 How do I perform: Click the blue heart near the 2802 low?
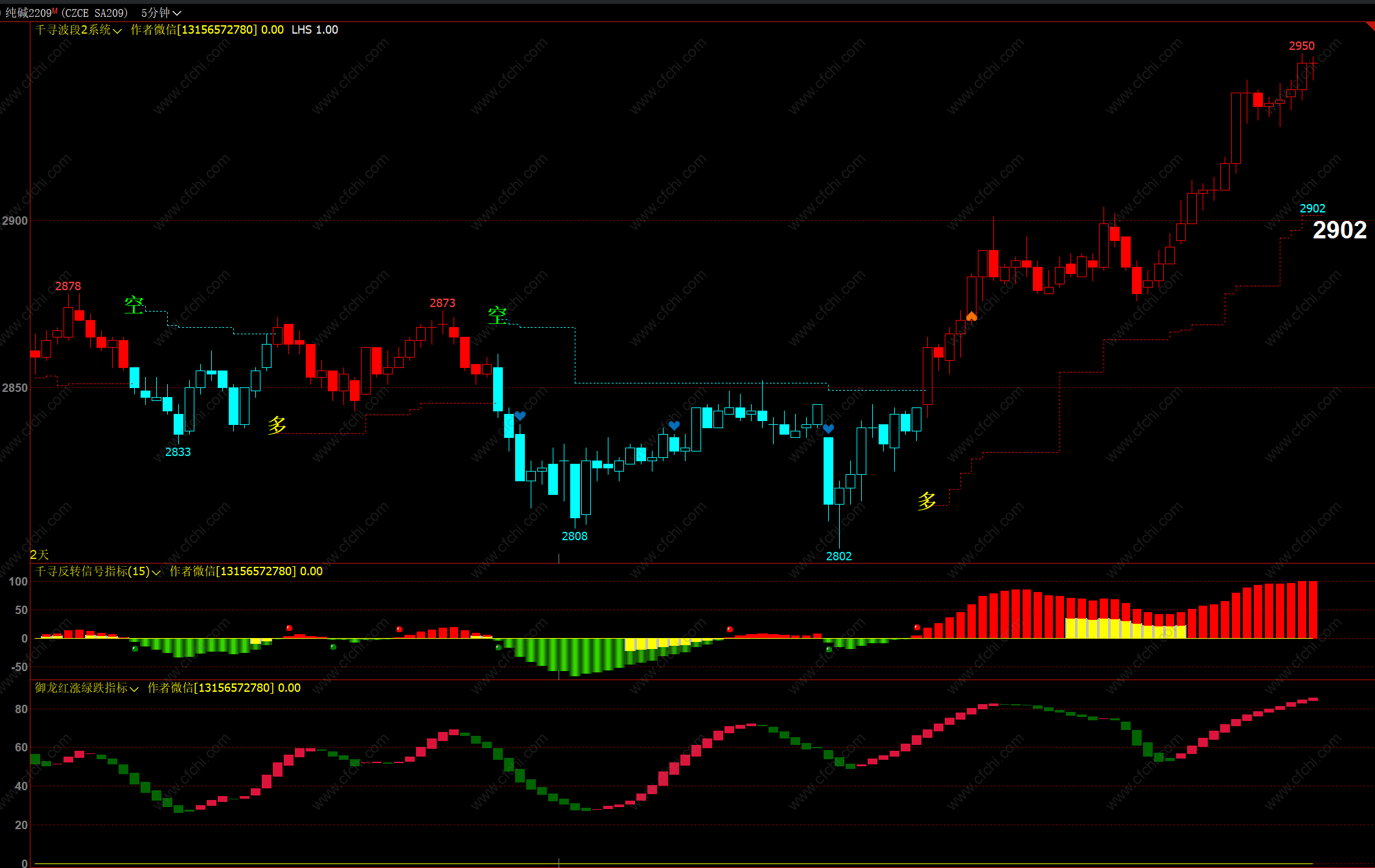[x=828, y=429]
